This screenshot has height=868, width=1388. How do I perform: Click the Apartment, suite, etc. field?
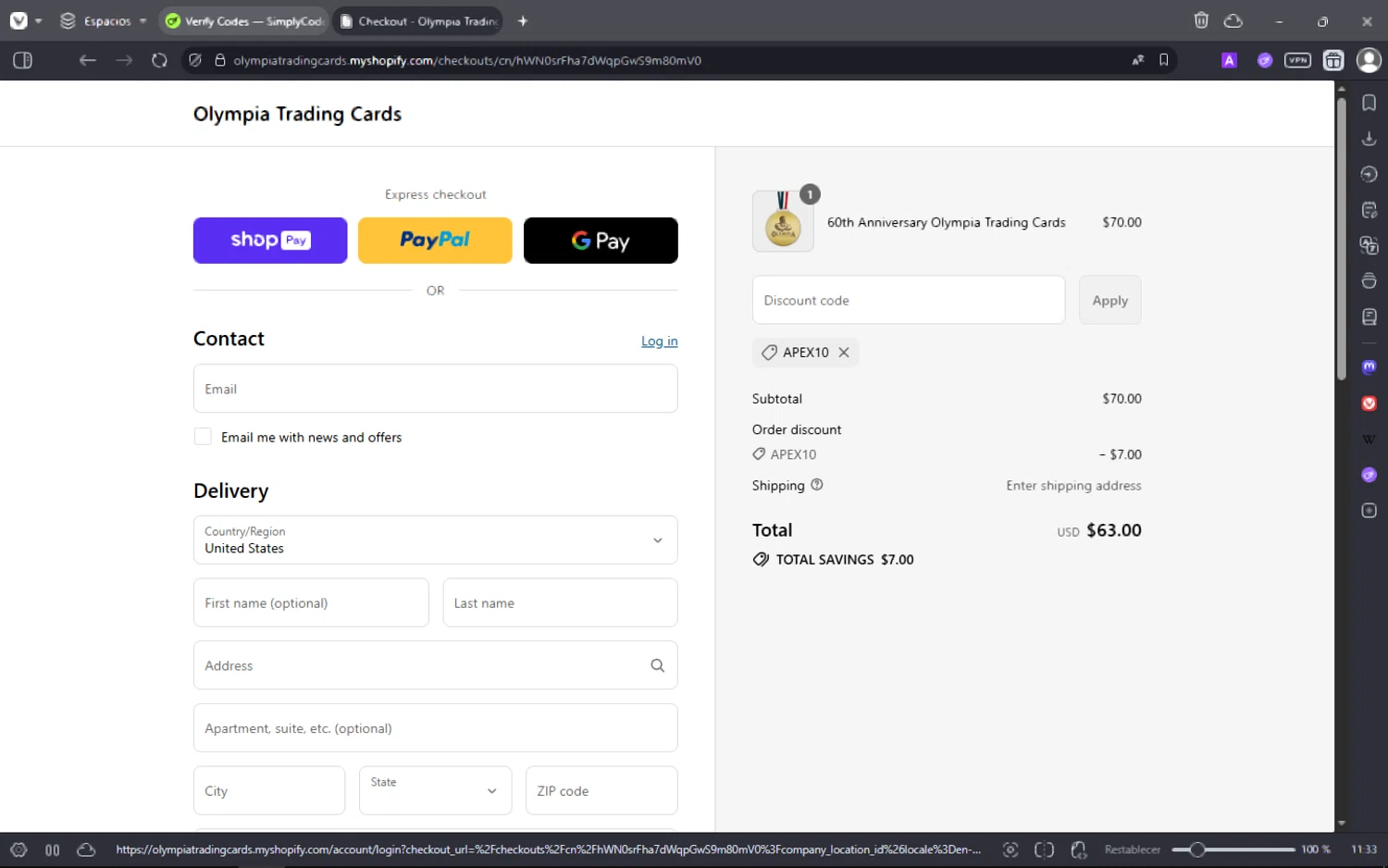435,728
